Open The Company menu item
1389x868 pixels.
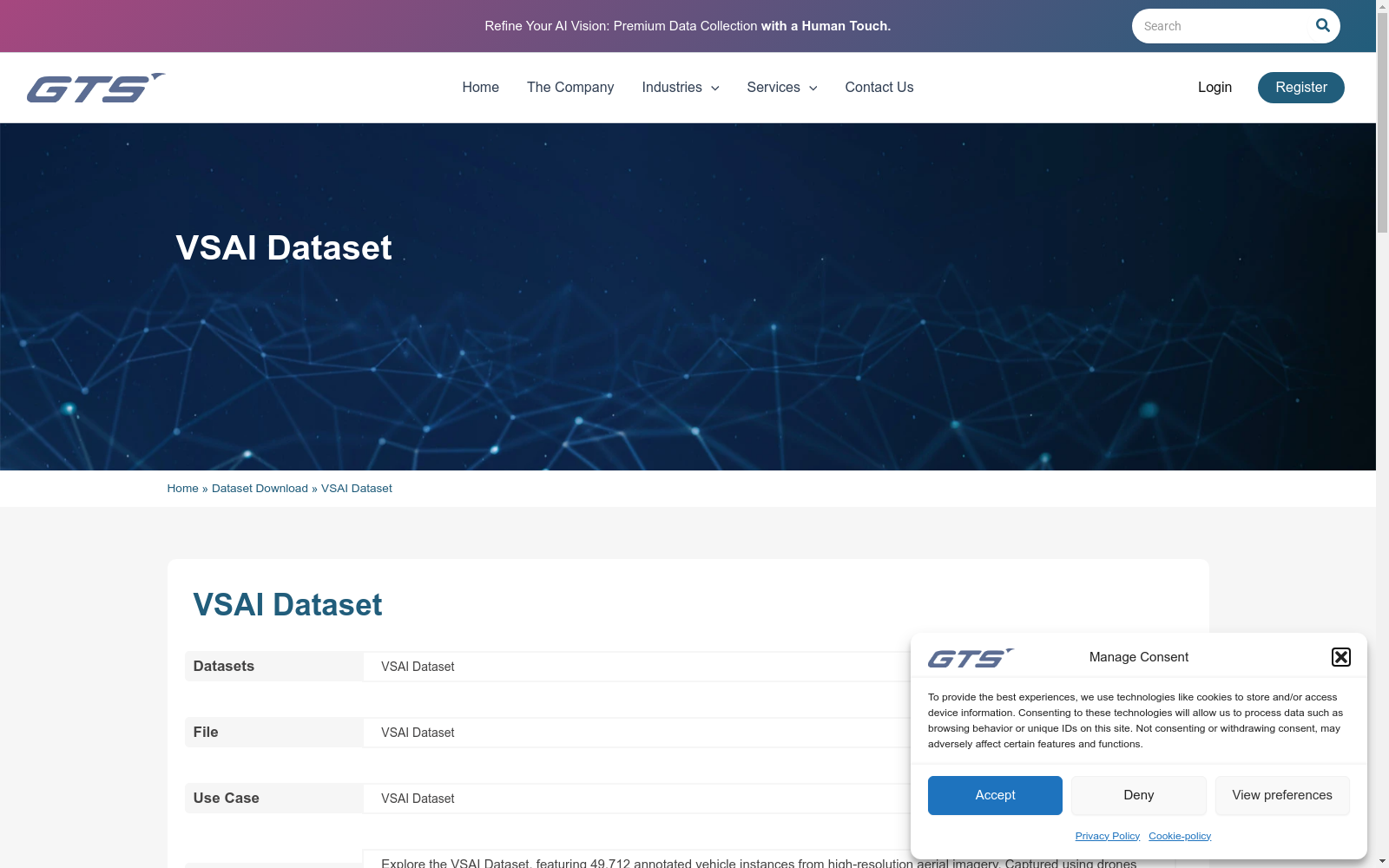[569, 88]
